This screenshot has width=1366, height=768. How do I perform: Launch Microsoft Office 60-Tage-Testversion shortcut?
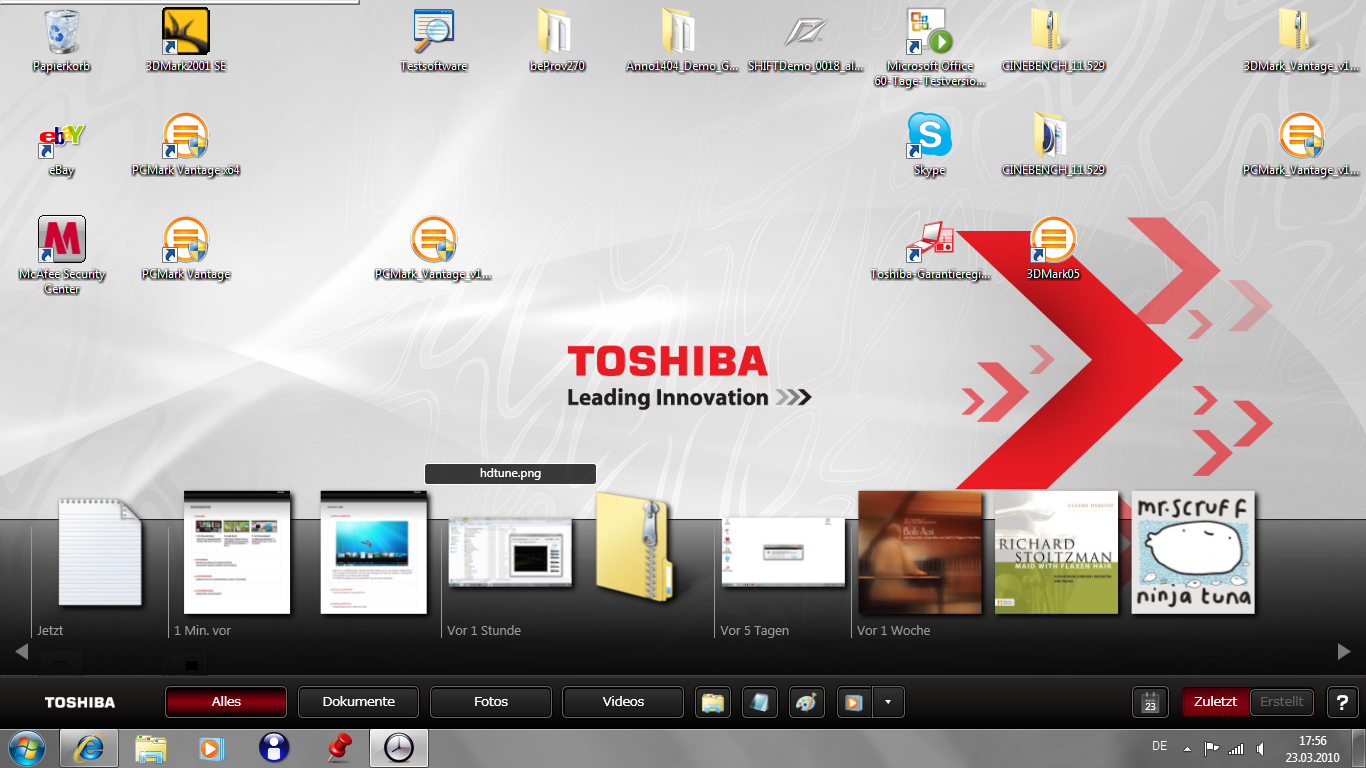click(930, 47)
